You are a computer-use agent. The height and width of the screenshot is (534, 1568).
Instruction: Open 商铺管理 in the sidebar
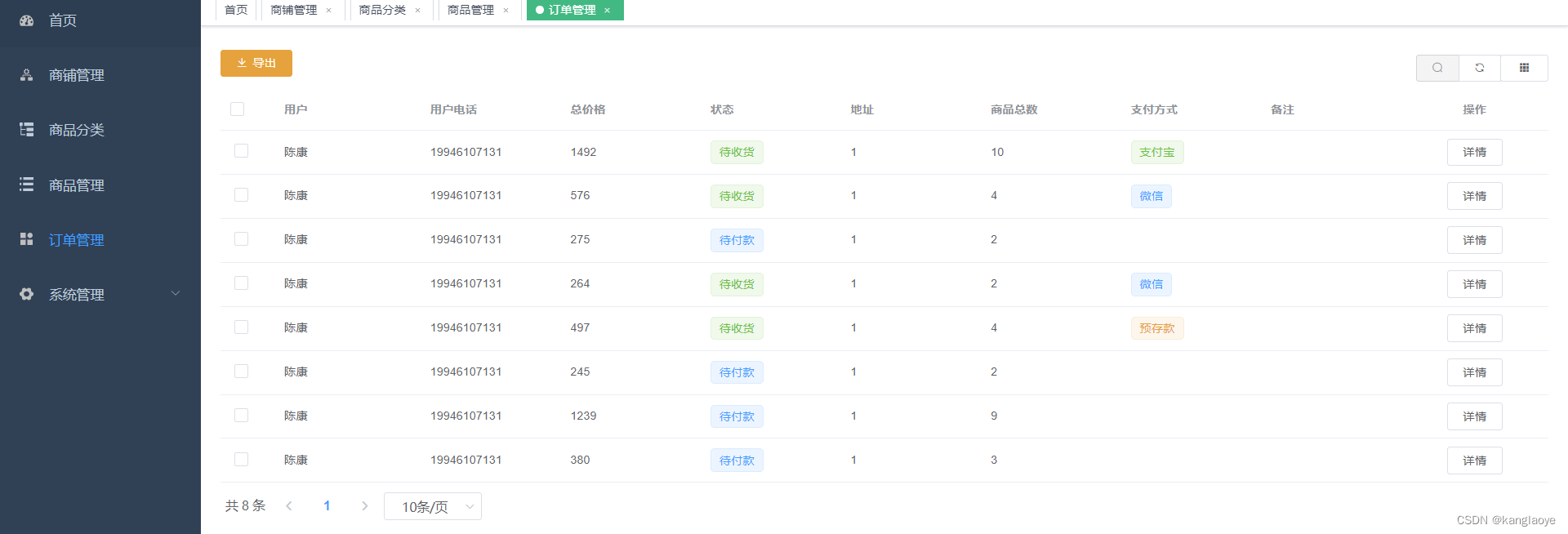(x=77, y=75)
